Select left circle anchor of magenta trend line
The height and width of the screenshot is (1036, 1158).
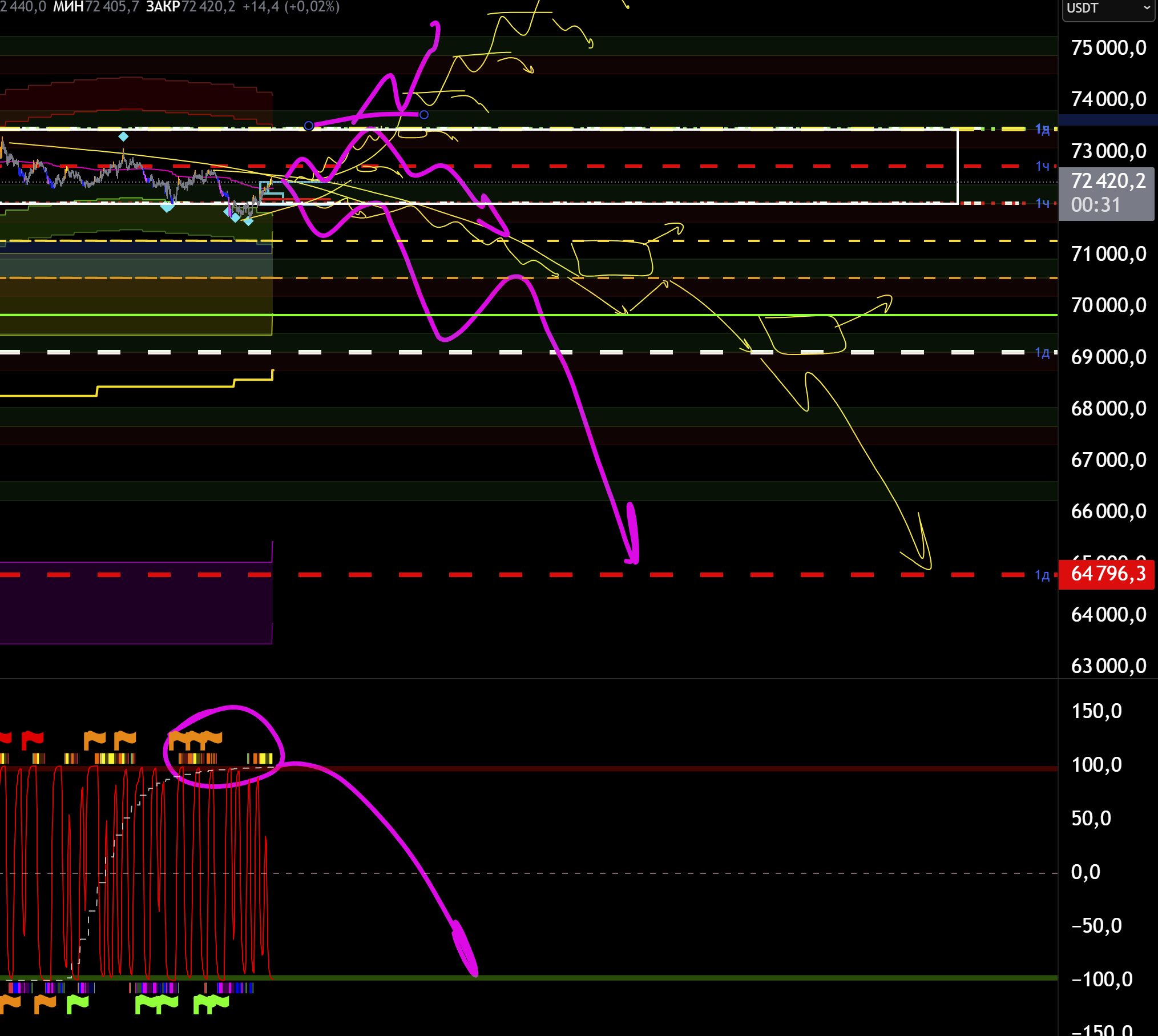pos(309,126)
